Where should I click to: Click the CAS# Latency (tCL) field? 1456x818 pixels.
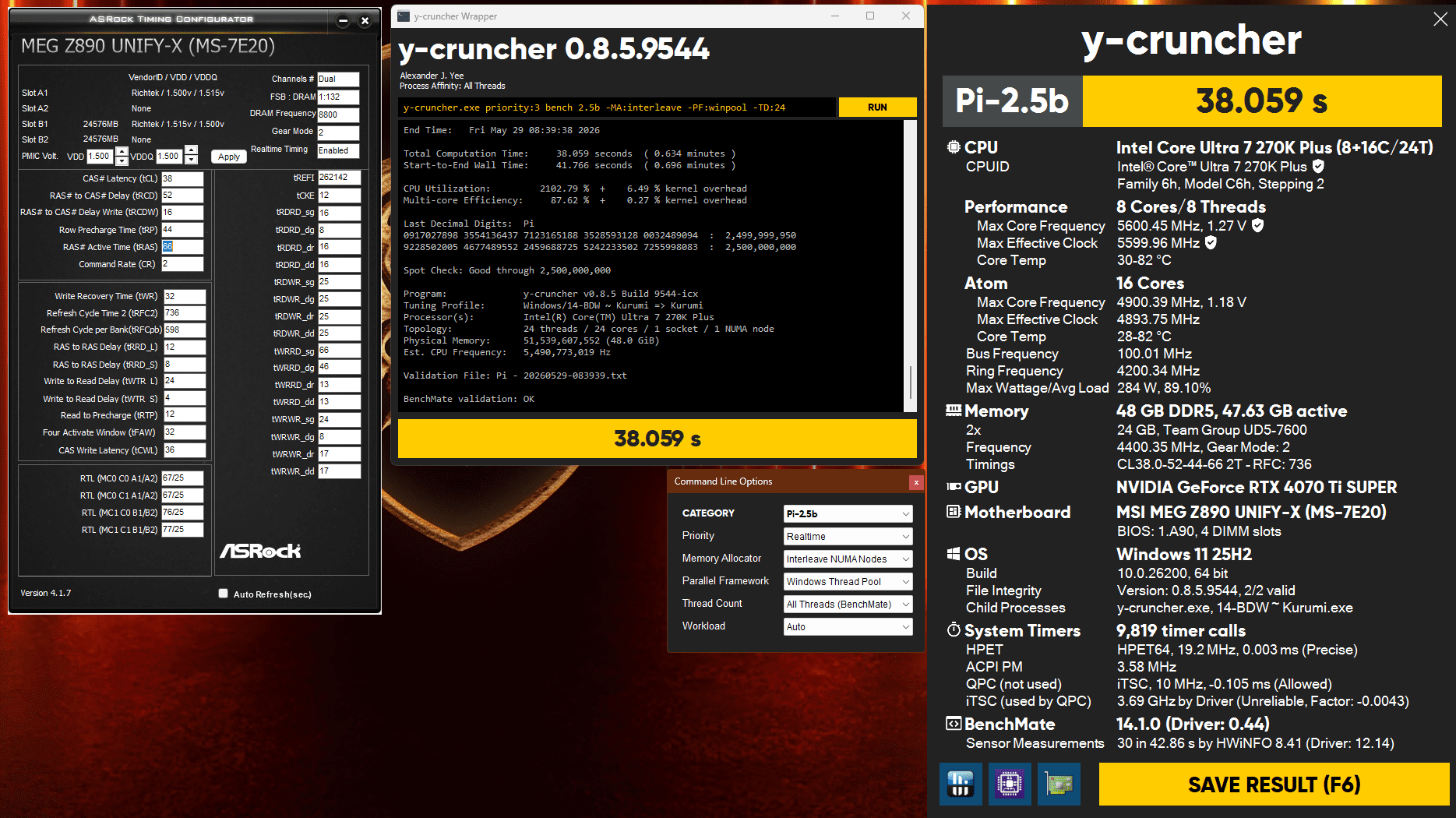coord(182,178)
